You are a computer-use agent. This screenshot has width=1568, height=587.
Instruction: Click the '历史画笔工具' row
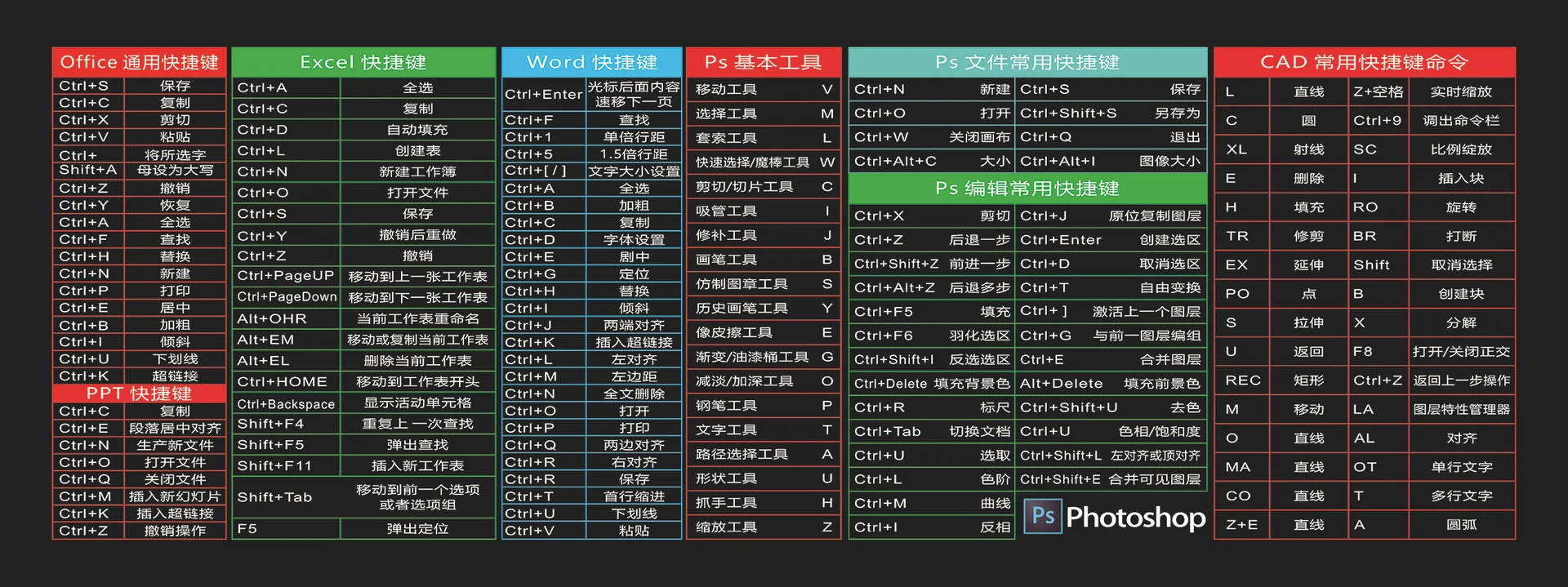[x=764, y=308]
